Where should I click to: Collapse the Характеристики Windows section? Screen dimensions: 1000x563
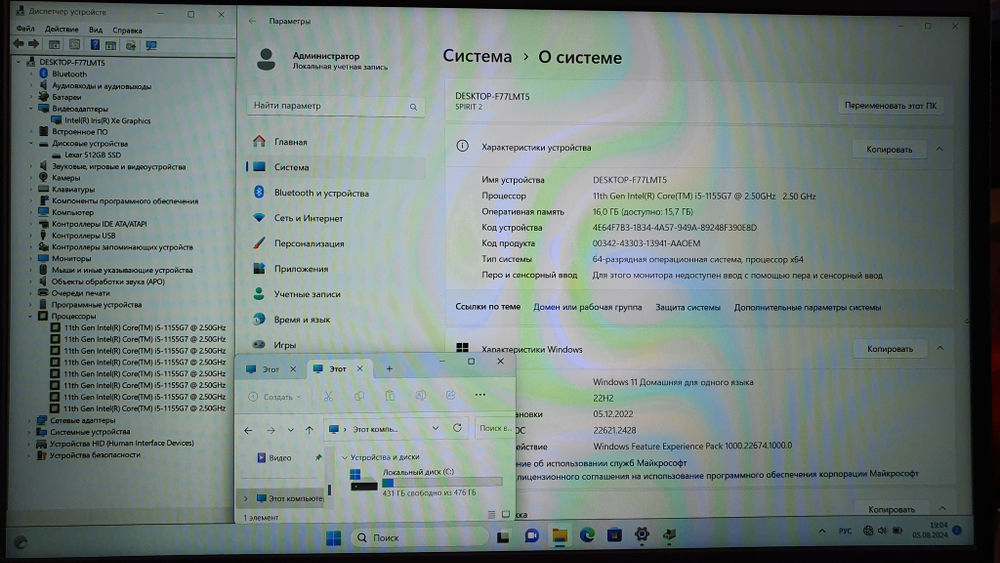coord(940,348)
